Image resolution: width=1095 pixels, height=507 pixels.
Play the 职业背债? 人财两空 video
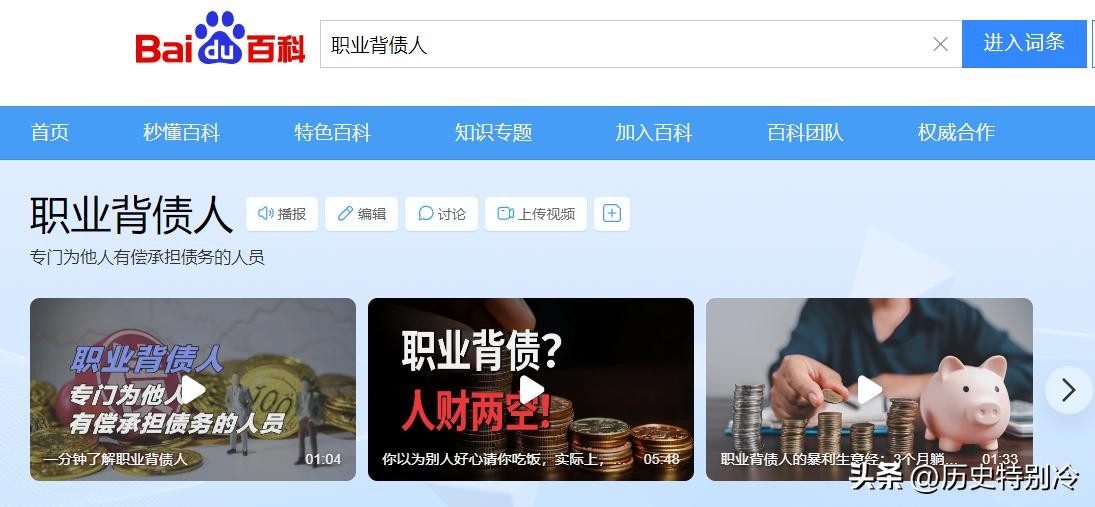[x=531, y=390]
